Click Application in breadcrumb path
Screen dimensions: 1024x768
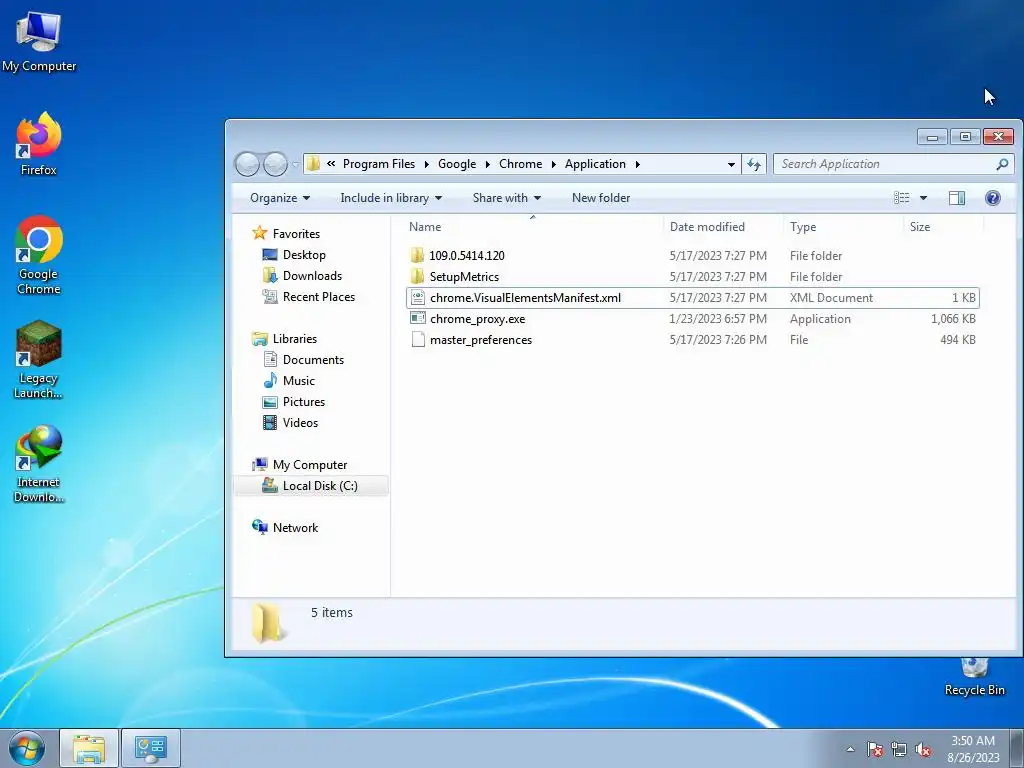(x=595, y=164)
